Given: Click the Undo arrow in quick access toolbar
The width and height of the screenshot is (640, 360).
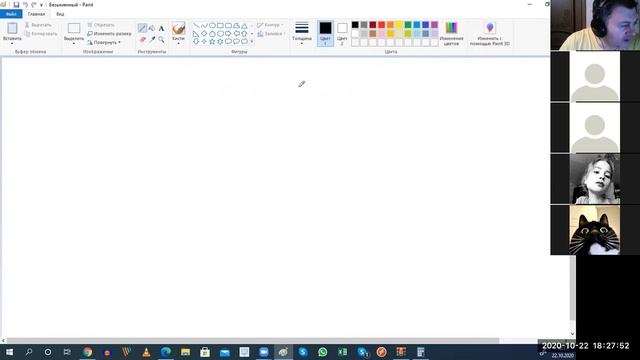Looking at the screenshot, I should tap(25, 4).
